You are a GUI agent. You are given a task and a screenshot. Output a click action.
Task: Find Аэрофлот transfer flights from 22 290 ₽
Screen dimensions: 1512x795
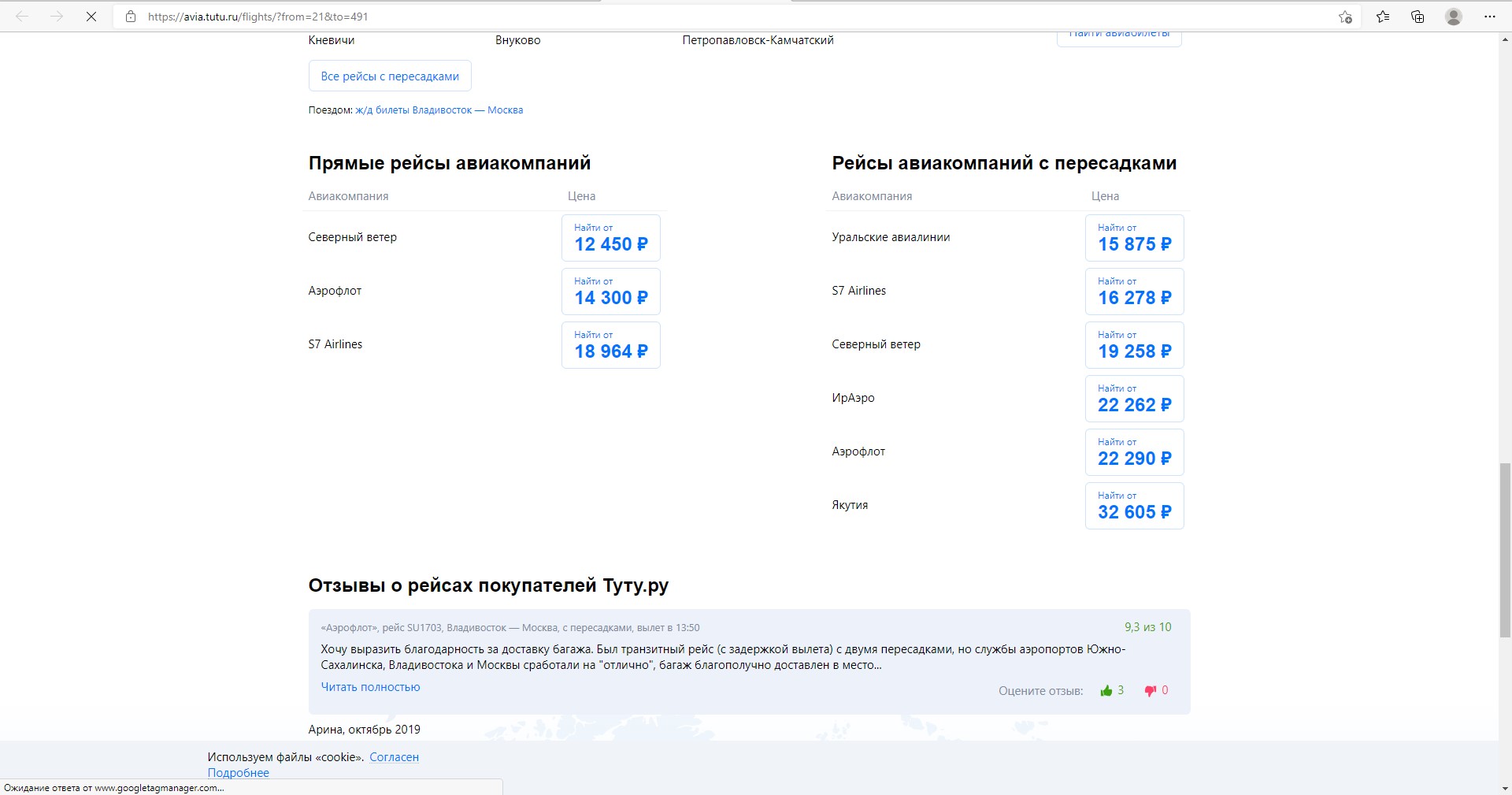click(1135, 452)
